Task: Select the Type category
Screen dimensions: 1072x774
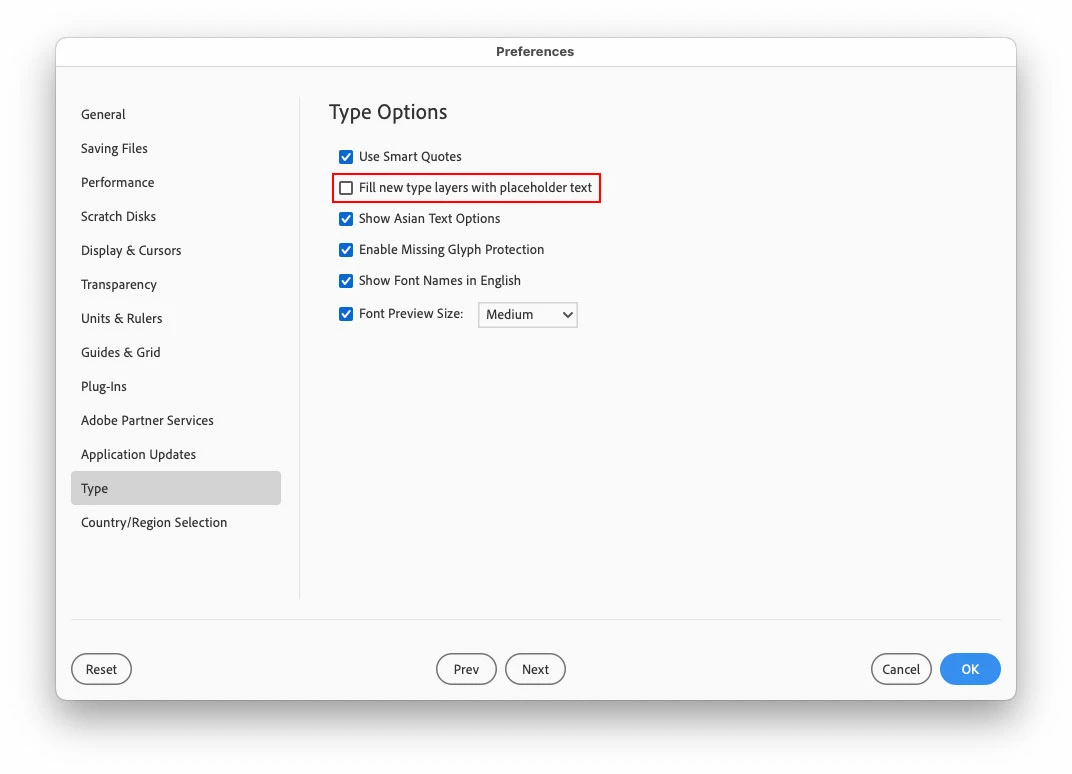Action: 176,488
